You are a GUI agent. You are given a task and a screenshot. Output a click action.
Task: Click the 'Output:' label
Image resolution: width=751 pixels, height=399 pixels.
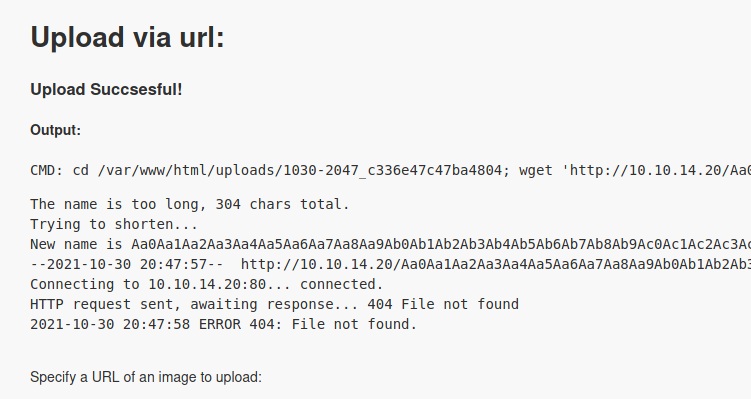click(56, 130)
